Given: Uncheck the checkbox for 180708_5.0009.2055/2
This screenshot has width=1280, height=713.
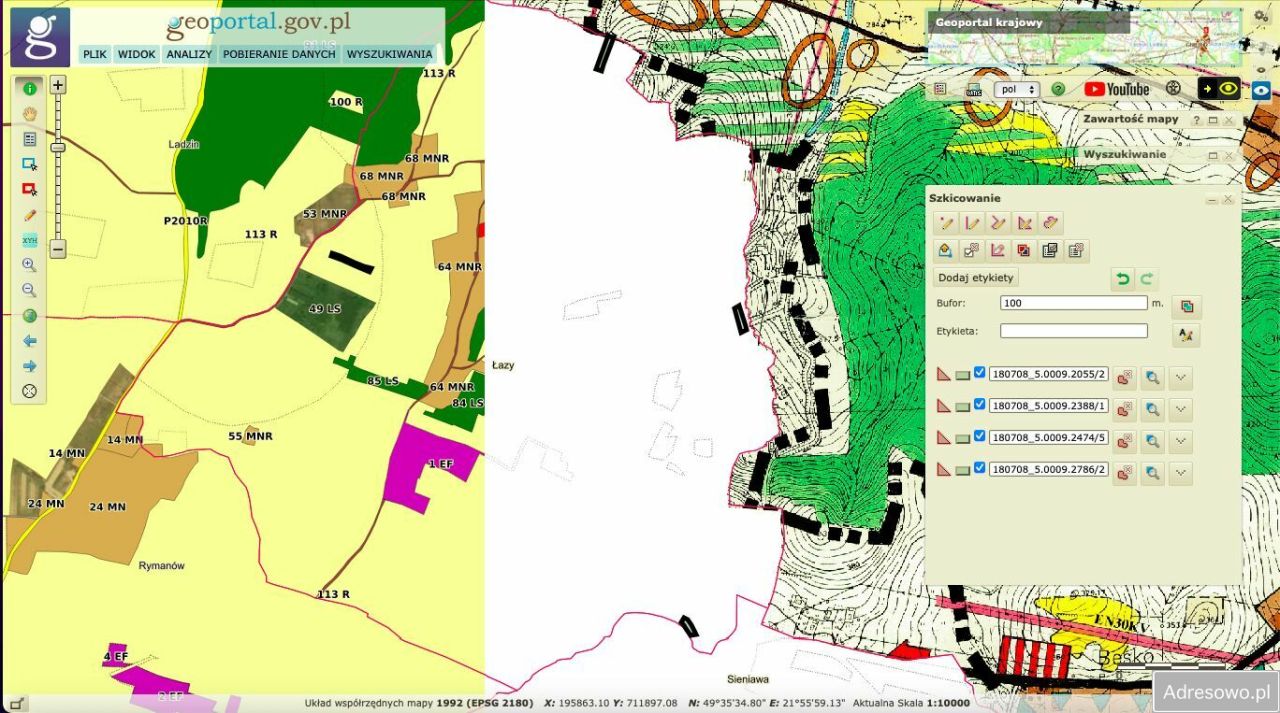Looking at the screenshot, I should [x=980, y=373].
